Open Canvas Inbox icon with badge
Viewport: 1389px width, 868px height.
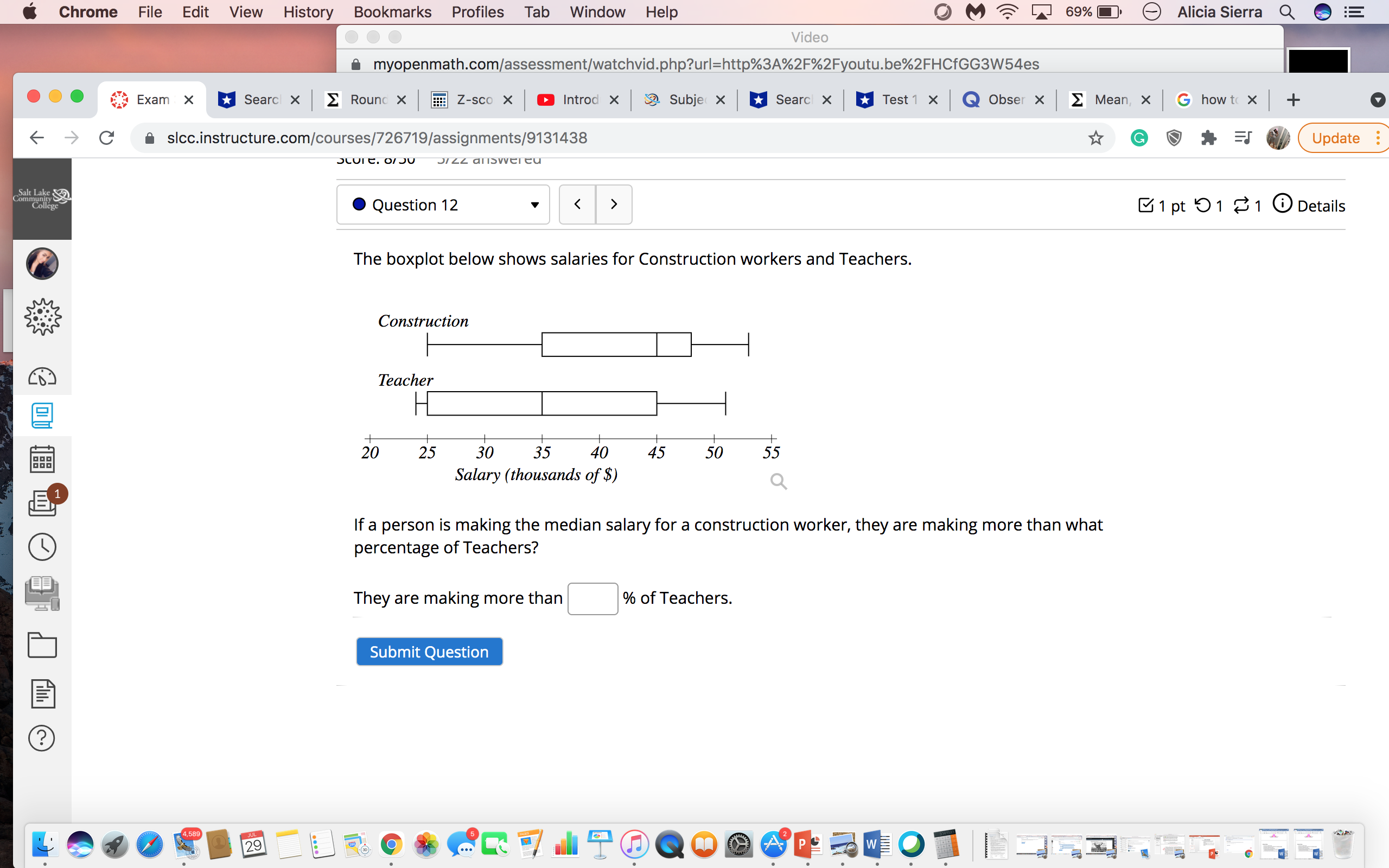tap(42, 503)
